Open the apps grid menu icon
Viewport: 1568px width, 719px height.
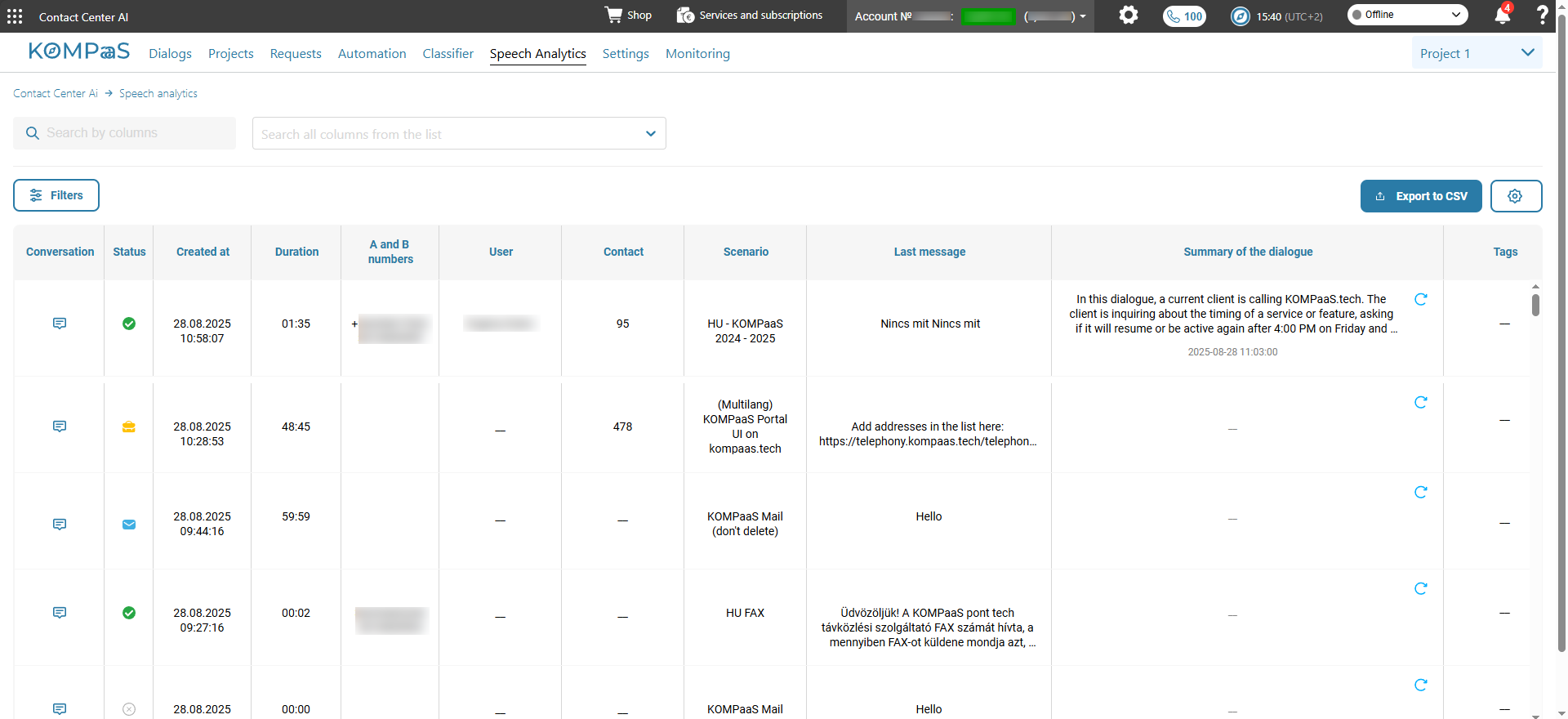pos(15,16)
